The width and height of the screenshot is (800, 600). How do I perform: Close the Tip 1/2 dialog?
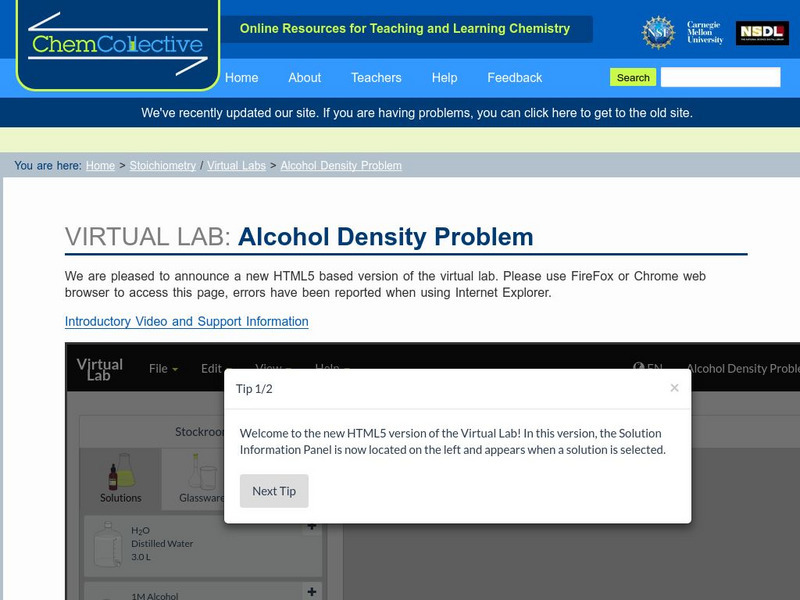tap(674, 388)
